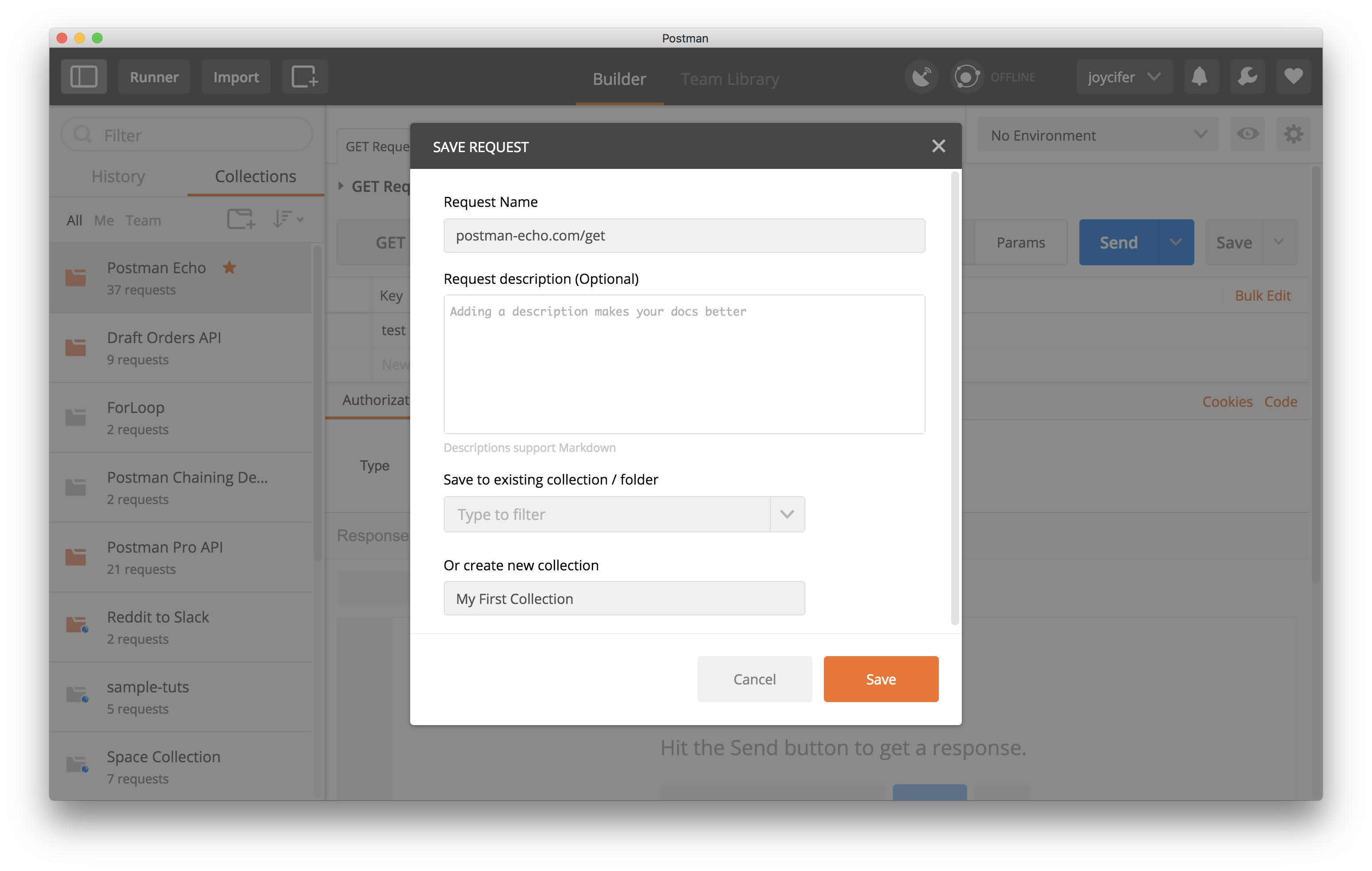Select the GET Reque request tab
The image size is (1372, 871).
click(x=374, y=146)
